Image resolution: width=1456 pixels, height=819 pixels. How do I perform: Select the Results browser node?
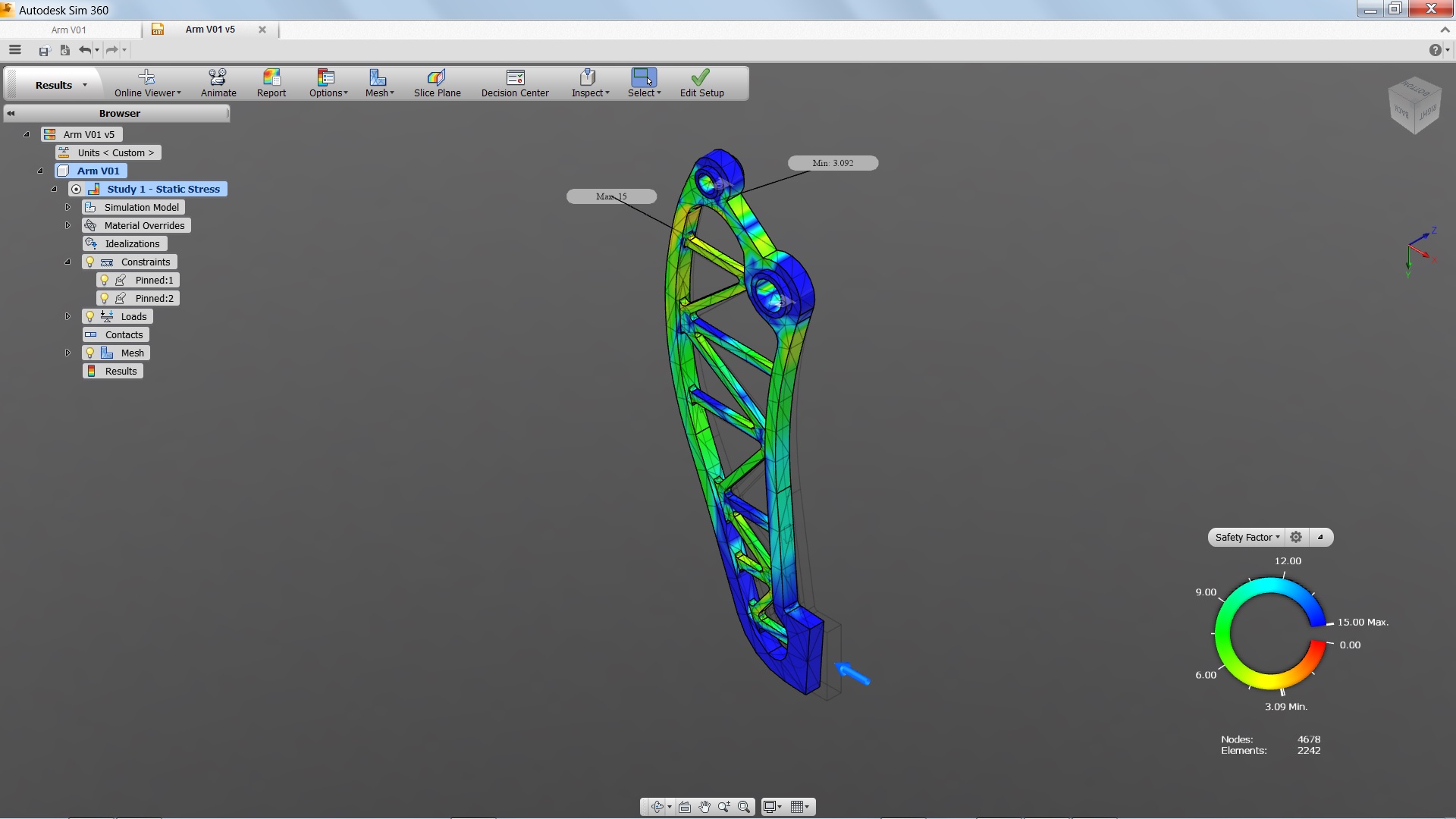(121, 371)
